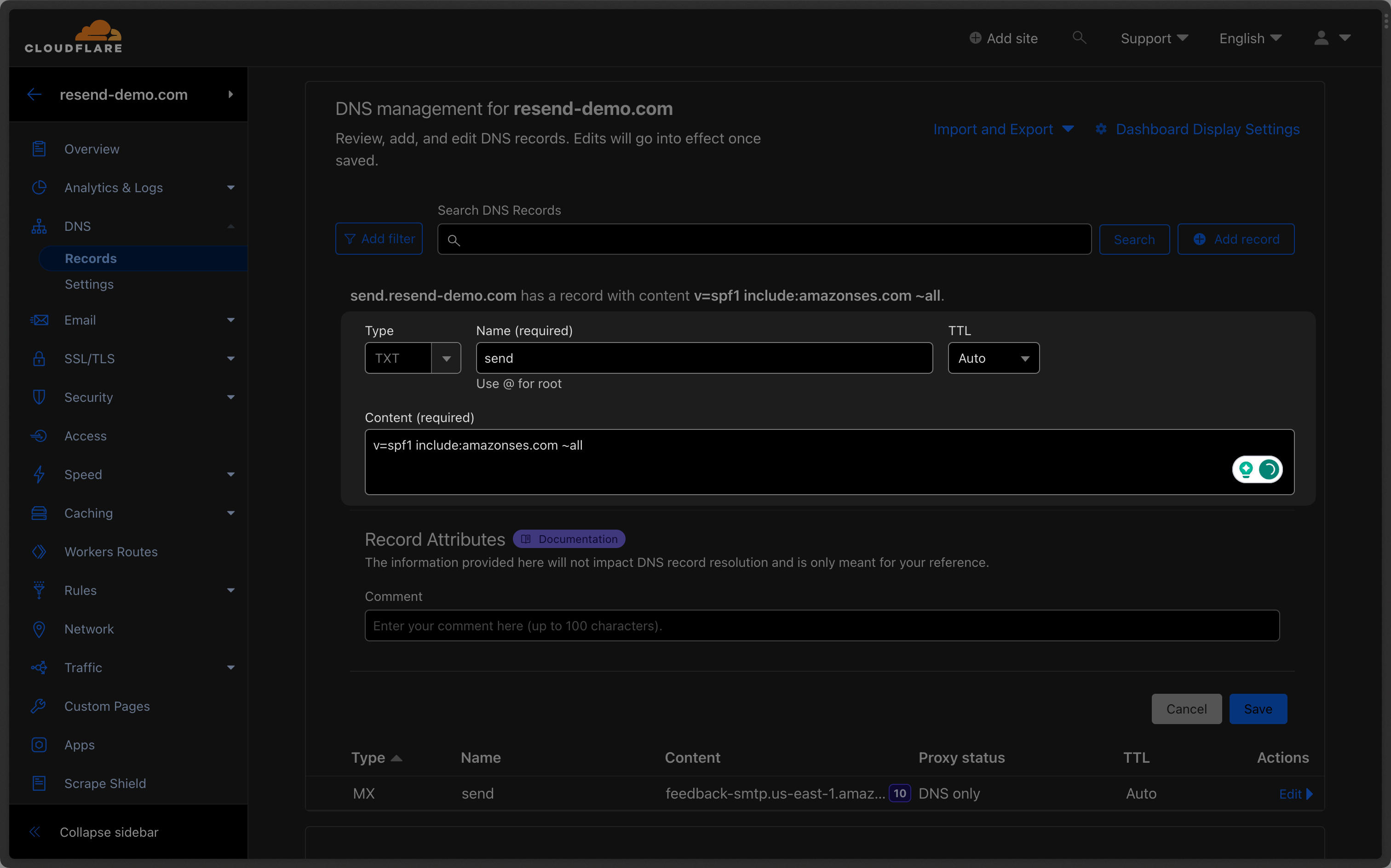Click the Security shield icon
Image resolution: width=1391 pixels, height=868 pixels.
pyautogui.click(x=39, y=397)
